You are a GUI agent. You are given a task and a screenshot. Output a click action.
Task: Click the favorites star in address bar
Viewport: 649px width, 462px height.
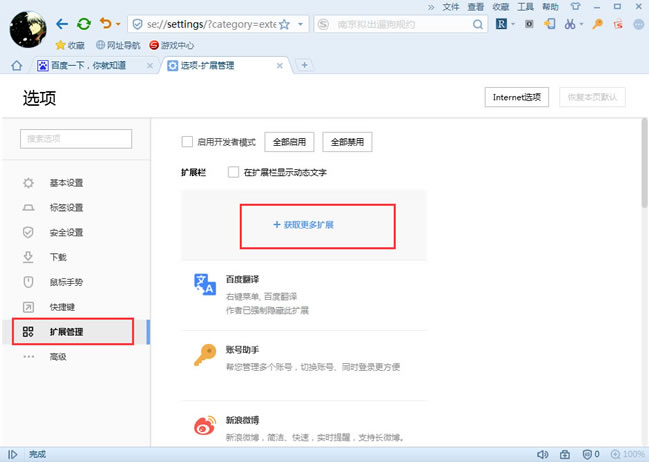coord(285,23)
